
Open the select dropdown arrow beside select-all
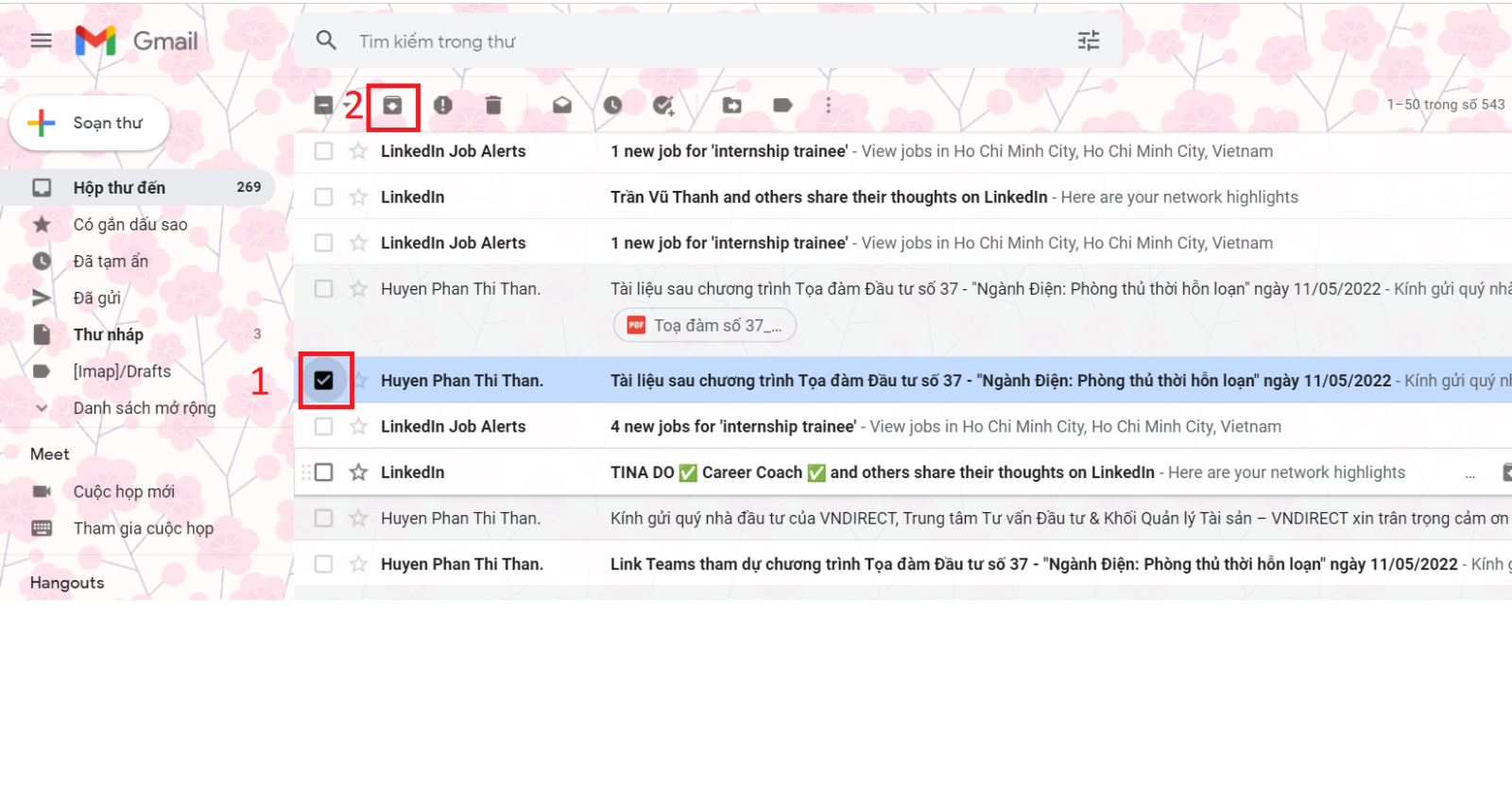(x=345, y=105)
